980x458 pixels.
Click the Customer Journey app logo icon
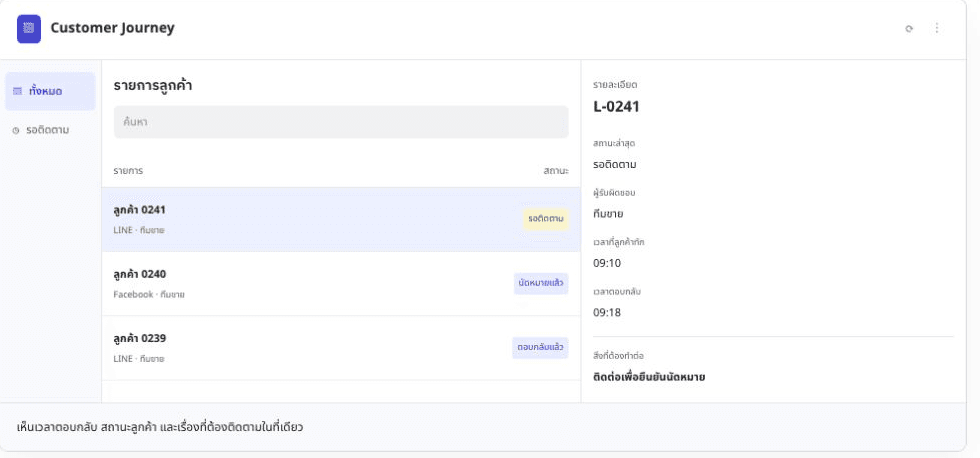point(29,29)
